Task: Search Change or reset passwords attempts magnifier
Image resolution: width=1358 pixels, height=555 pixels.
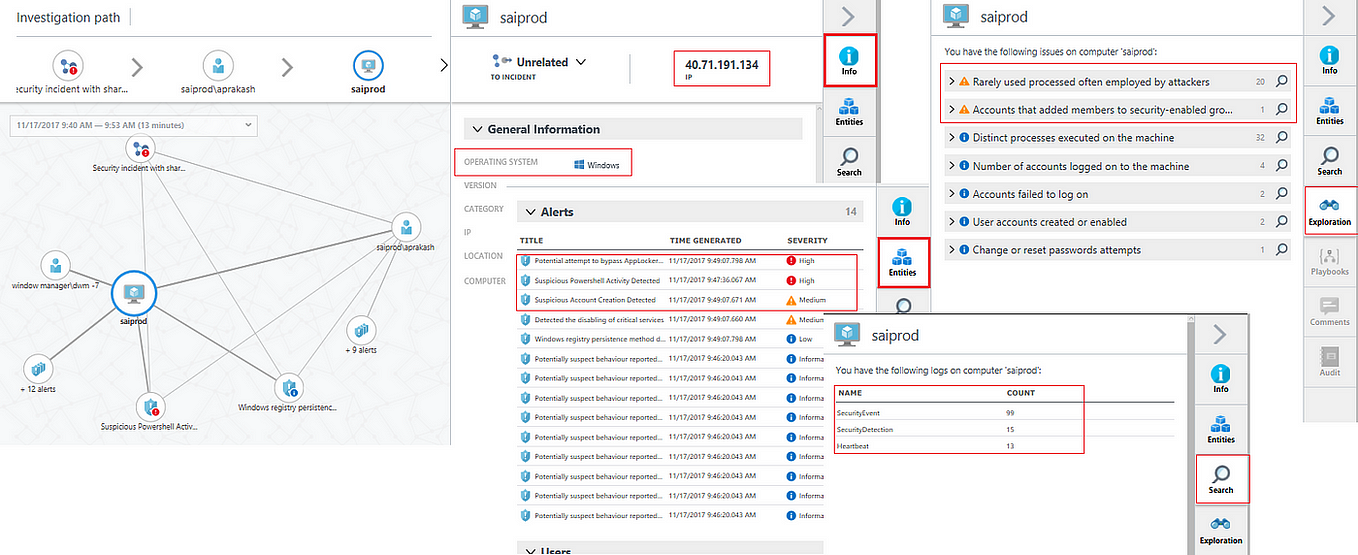Action: click(x=1281, y=249)
